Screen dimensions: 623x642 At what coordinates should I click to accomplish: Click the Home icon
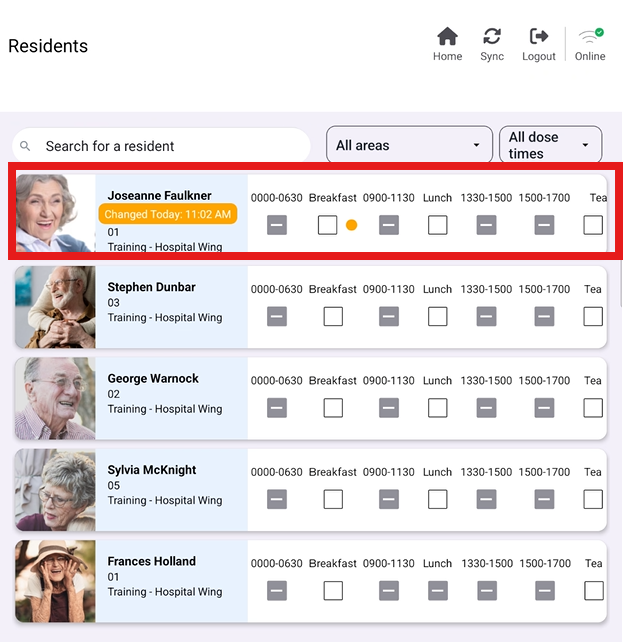[447, 37]
